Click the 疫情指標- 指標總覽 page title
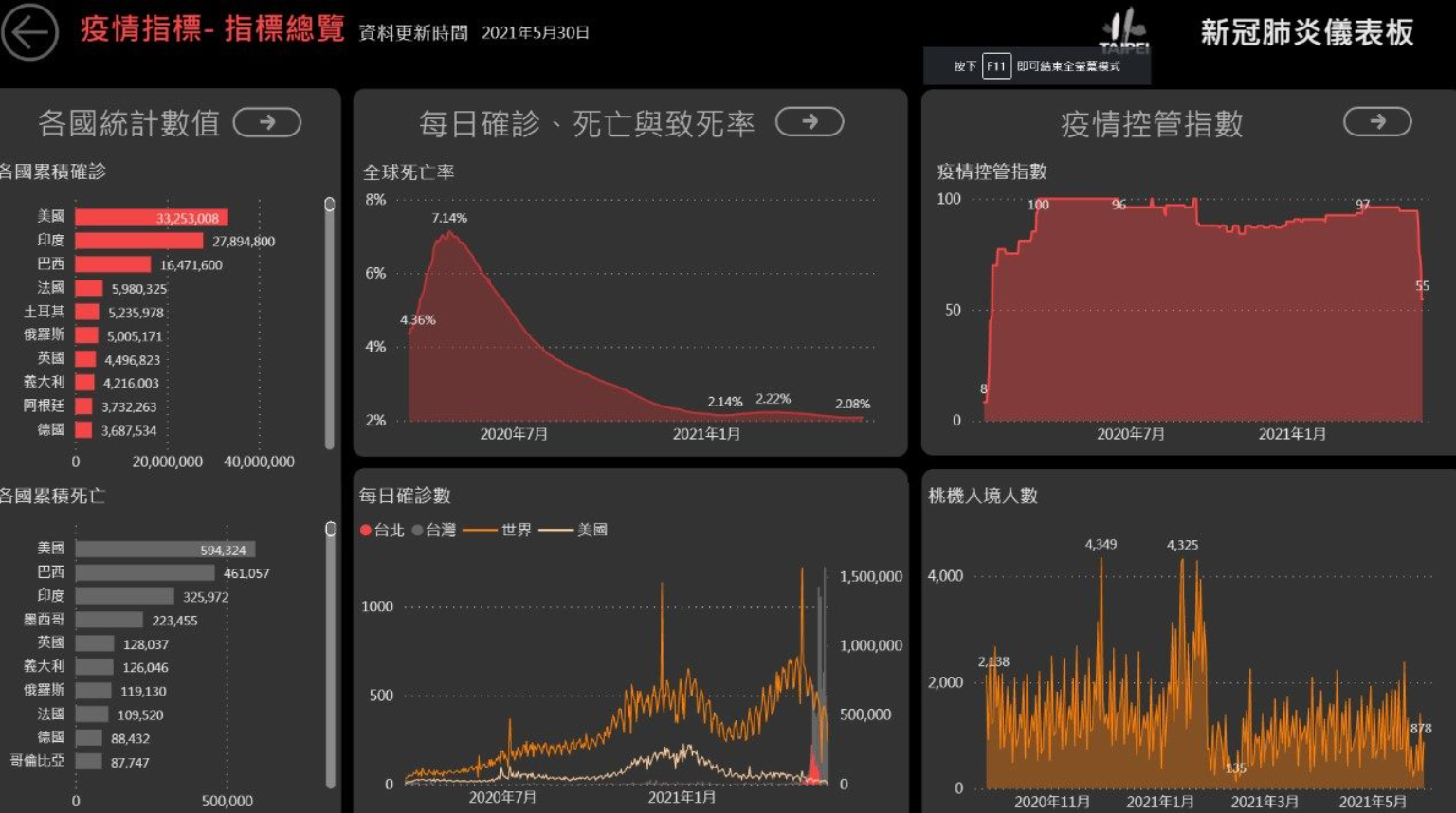The height and width of the screenshot is (813, 1456). [x=212, y=29]
